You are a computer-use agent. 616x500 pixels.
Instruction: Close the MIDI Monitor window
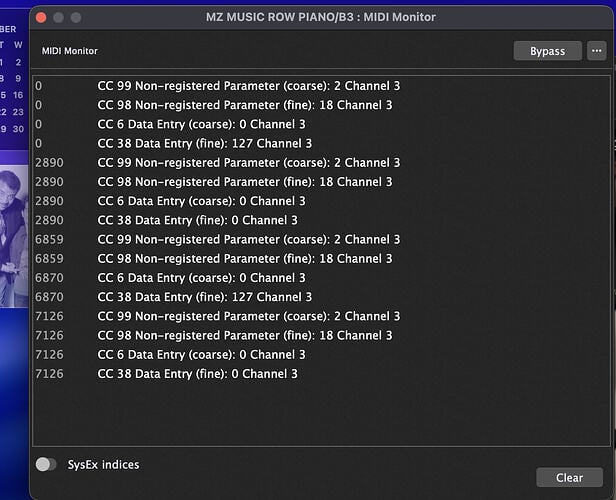tap(41, 17)
